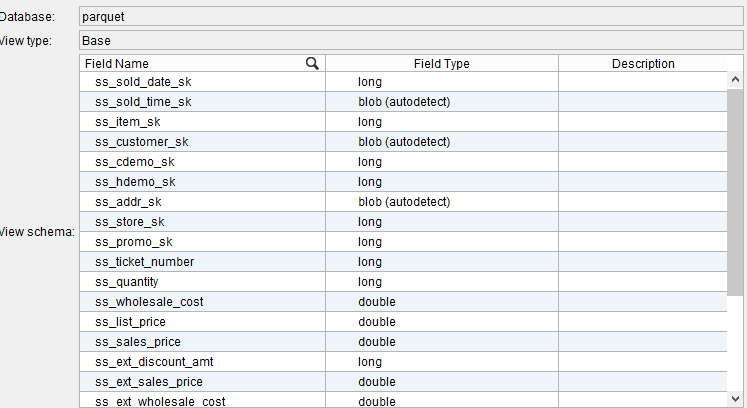Click the long type of ss_item_sk
The height and width of the screenshot is (408, 747).
tap(370, 122)
